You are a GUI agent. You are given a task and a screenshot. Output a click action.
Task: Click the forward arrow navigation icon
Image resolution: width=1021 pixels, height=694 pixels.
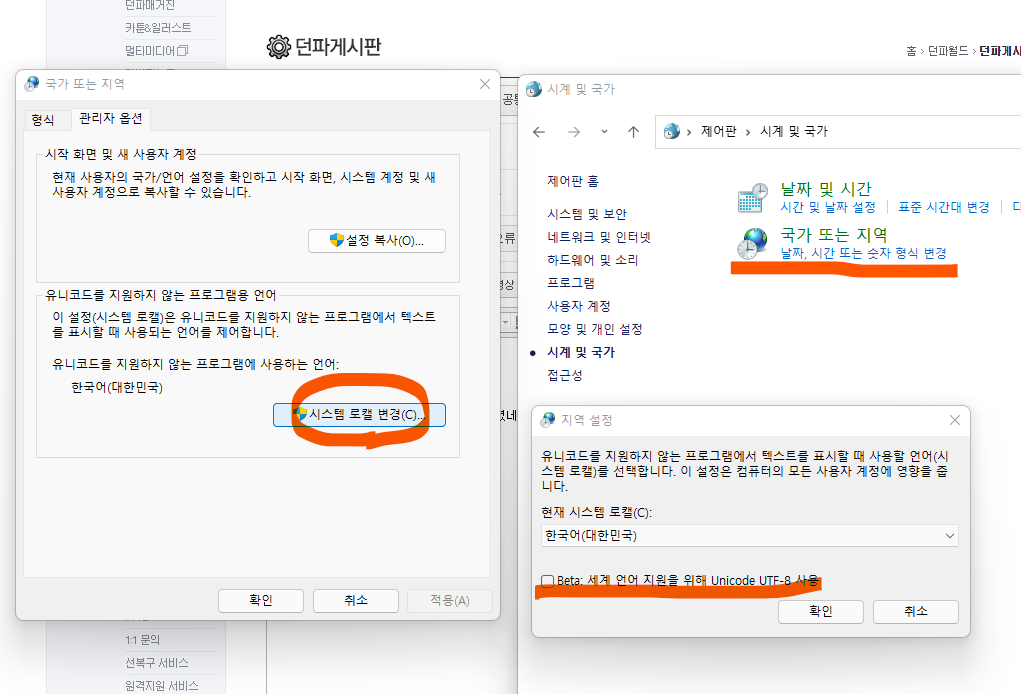[x=573, y=132]
